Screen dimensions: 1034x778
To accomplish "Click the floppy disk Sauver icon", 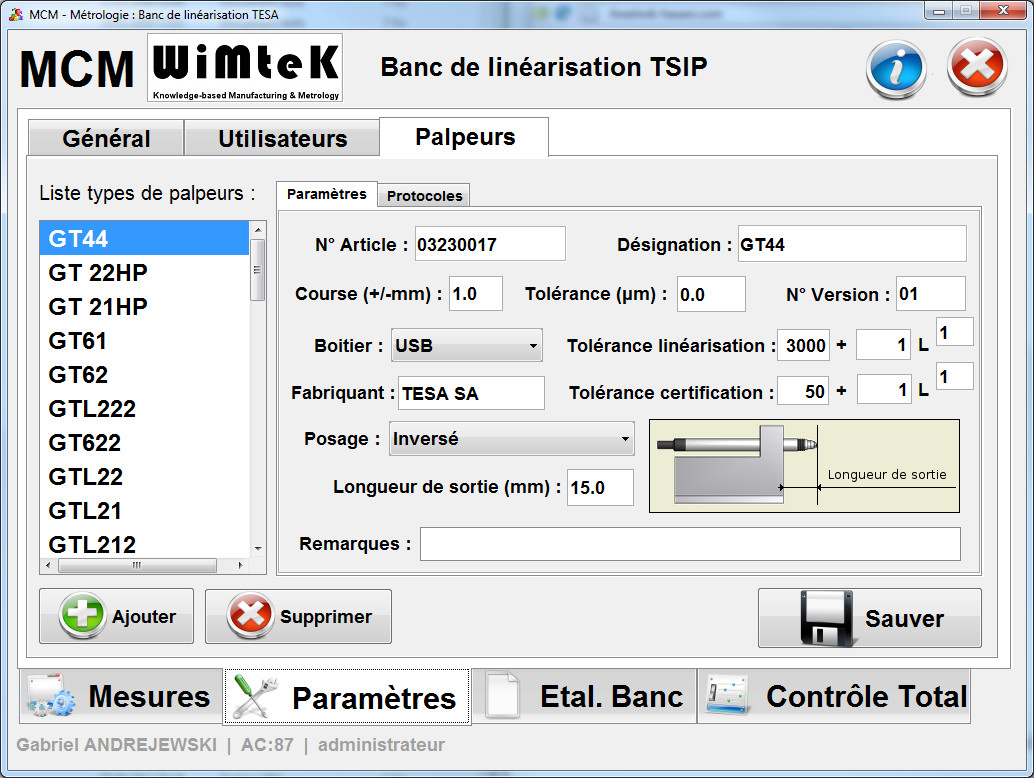I will (826, 618).
